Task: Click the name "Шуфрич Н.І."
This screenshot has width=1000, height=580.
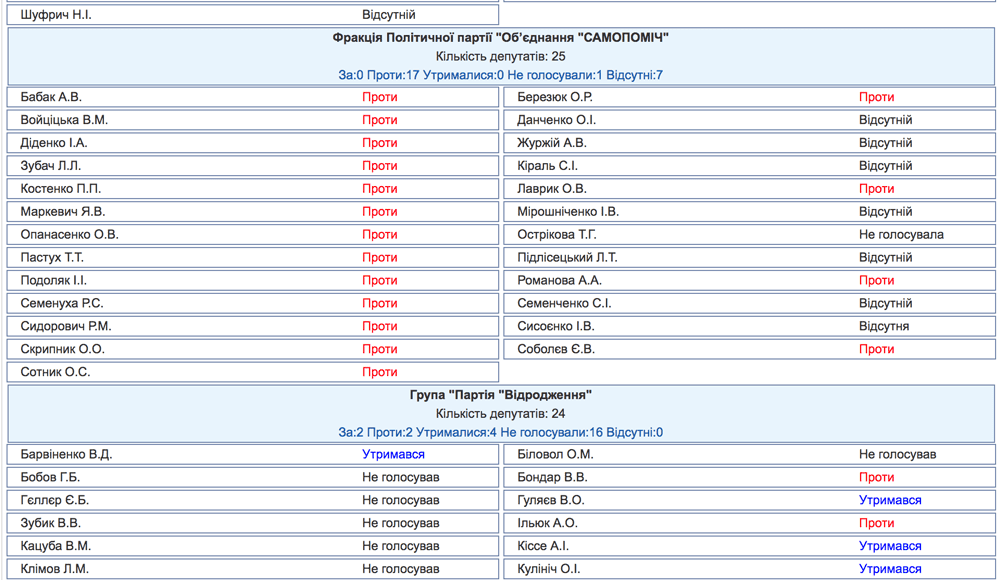Action: pyautogui.click(x=55, y=15)
